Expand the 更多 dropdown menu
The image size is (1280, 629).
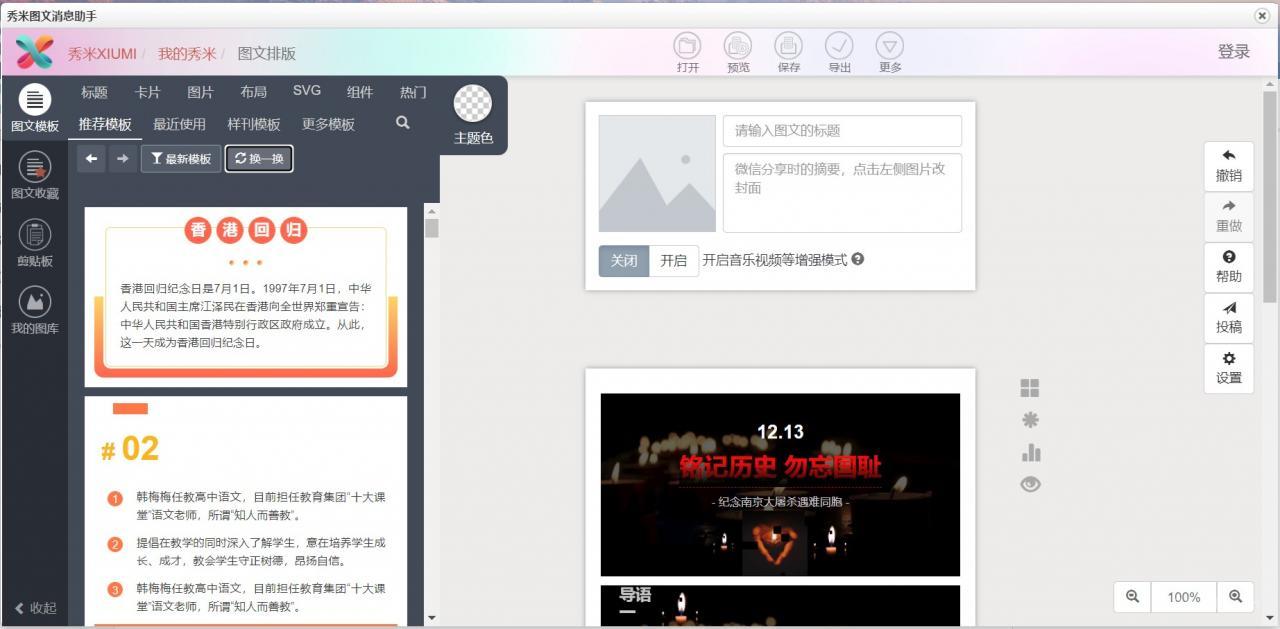(890, 52)
